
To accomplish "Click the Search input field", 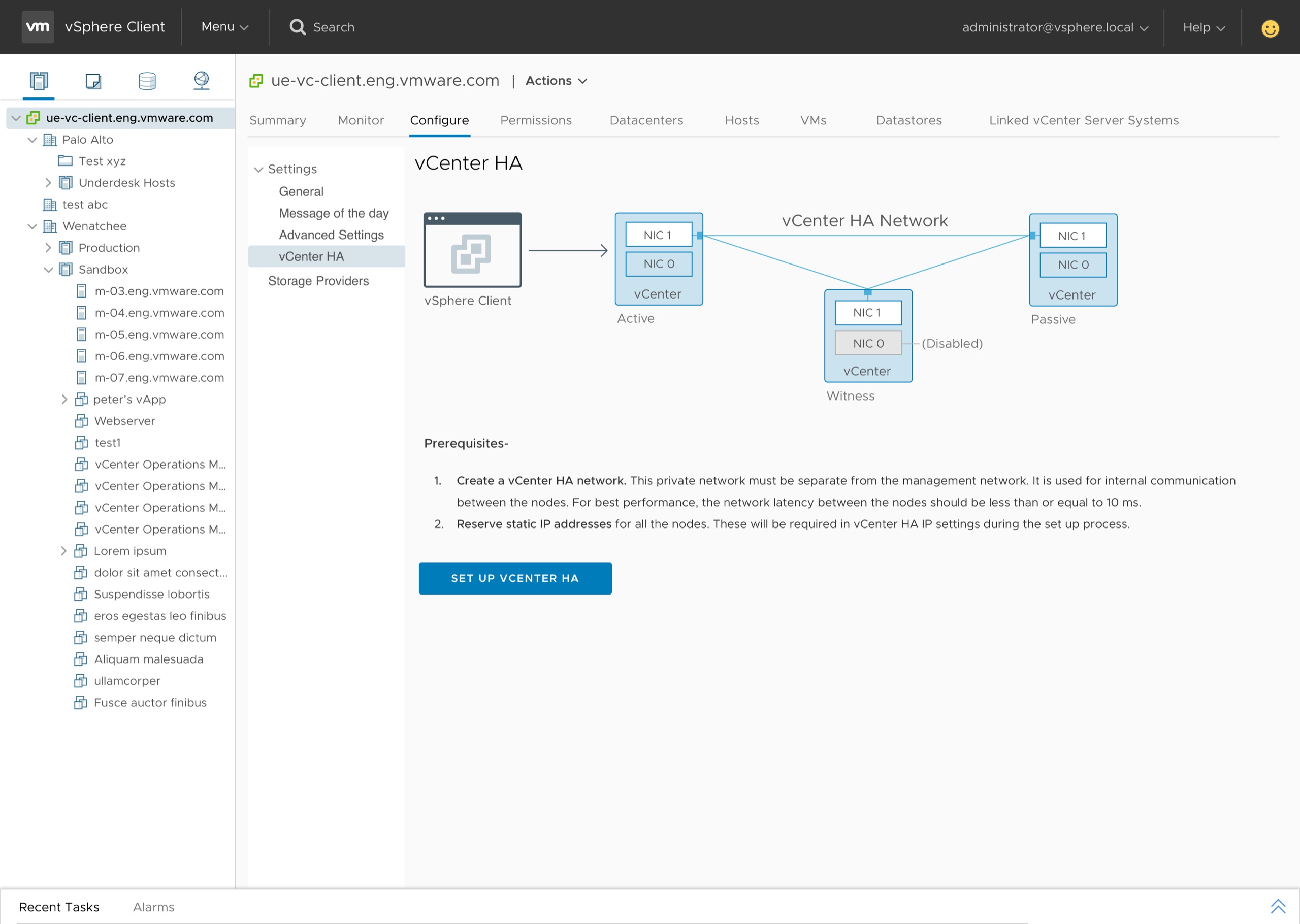I will click(334, 27).
